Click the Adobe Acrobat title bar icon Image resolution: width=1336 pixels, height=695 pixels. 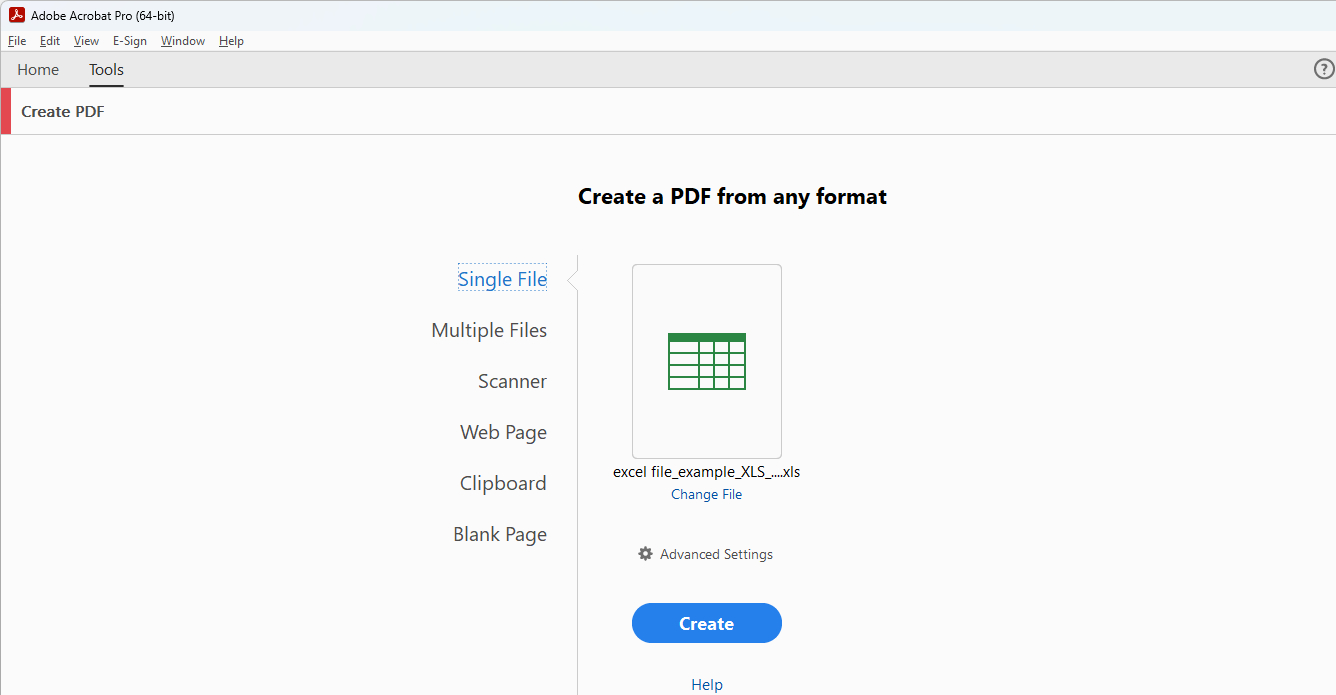17,15
